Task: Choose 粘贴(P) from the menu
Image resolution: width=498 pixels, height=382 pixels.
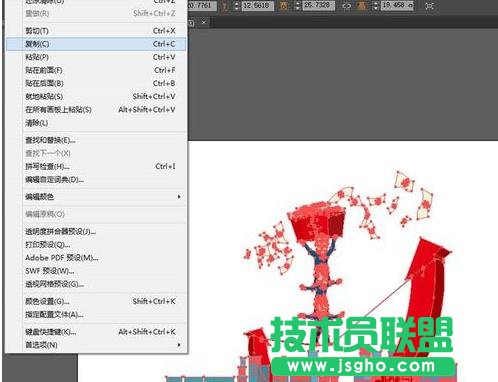Action: 96,57
